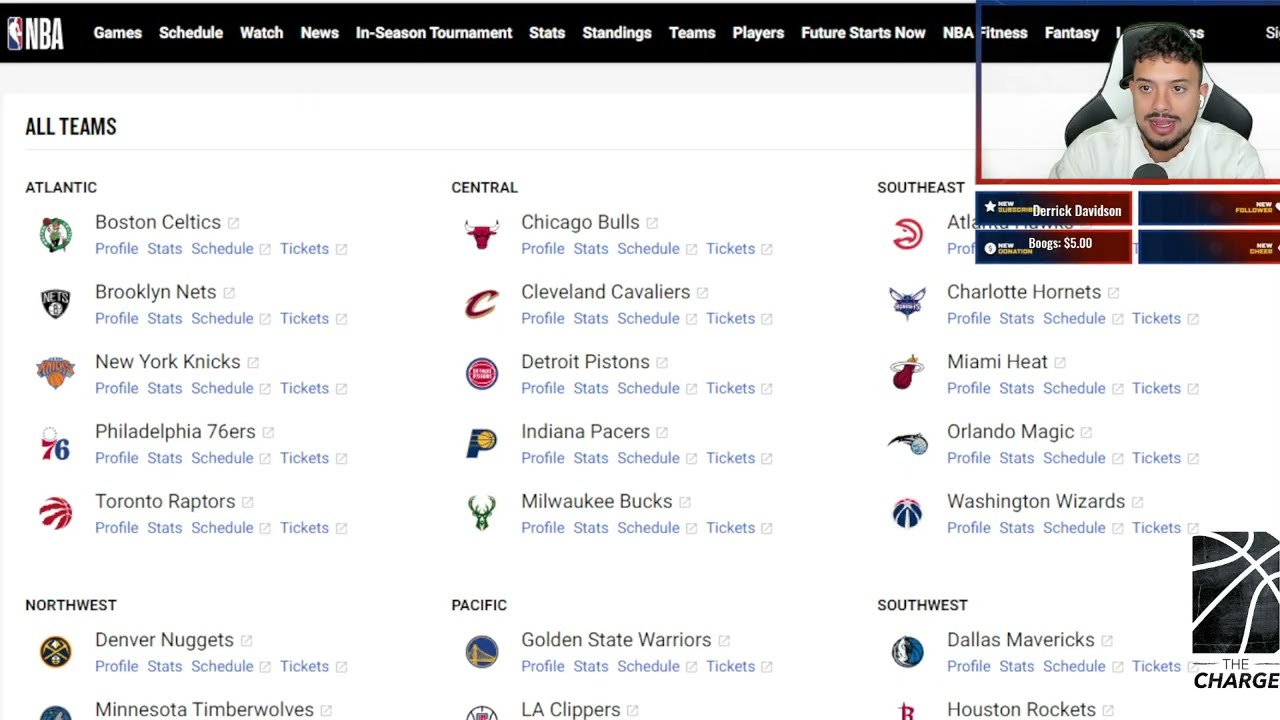Screen dimensions: 1280x720
Task: Click the Chicago Bulls team logo
Action: coord(482,234)
